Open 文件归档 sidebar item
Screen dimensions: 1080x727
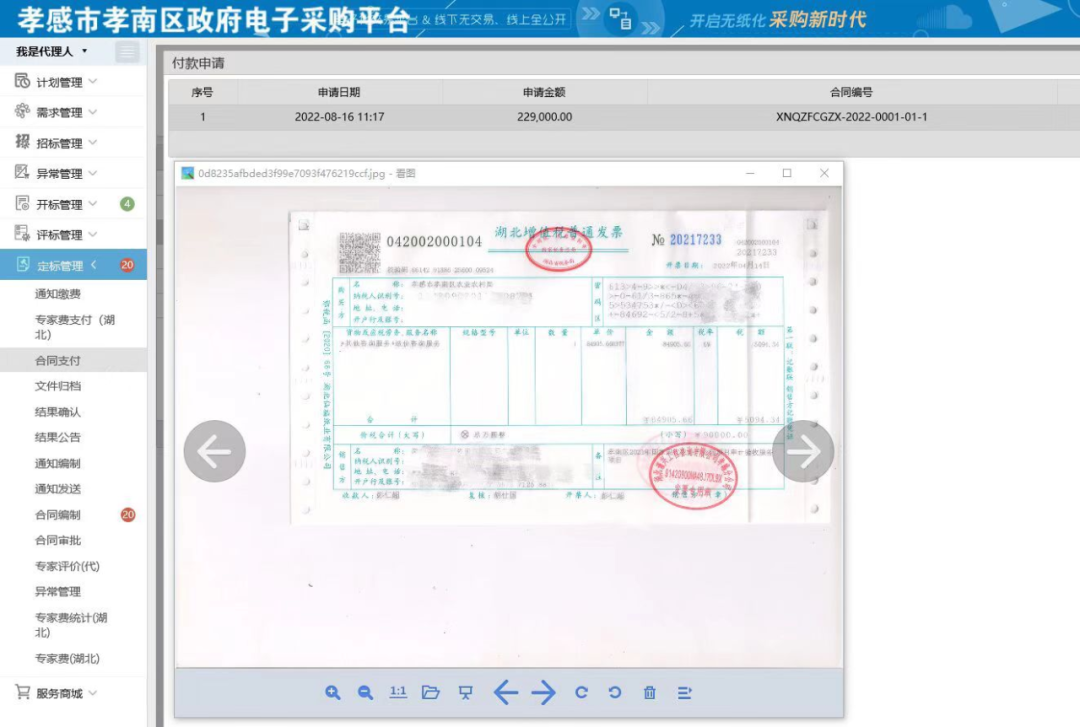point(58,386)
